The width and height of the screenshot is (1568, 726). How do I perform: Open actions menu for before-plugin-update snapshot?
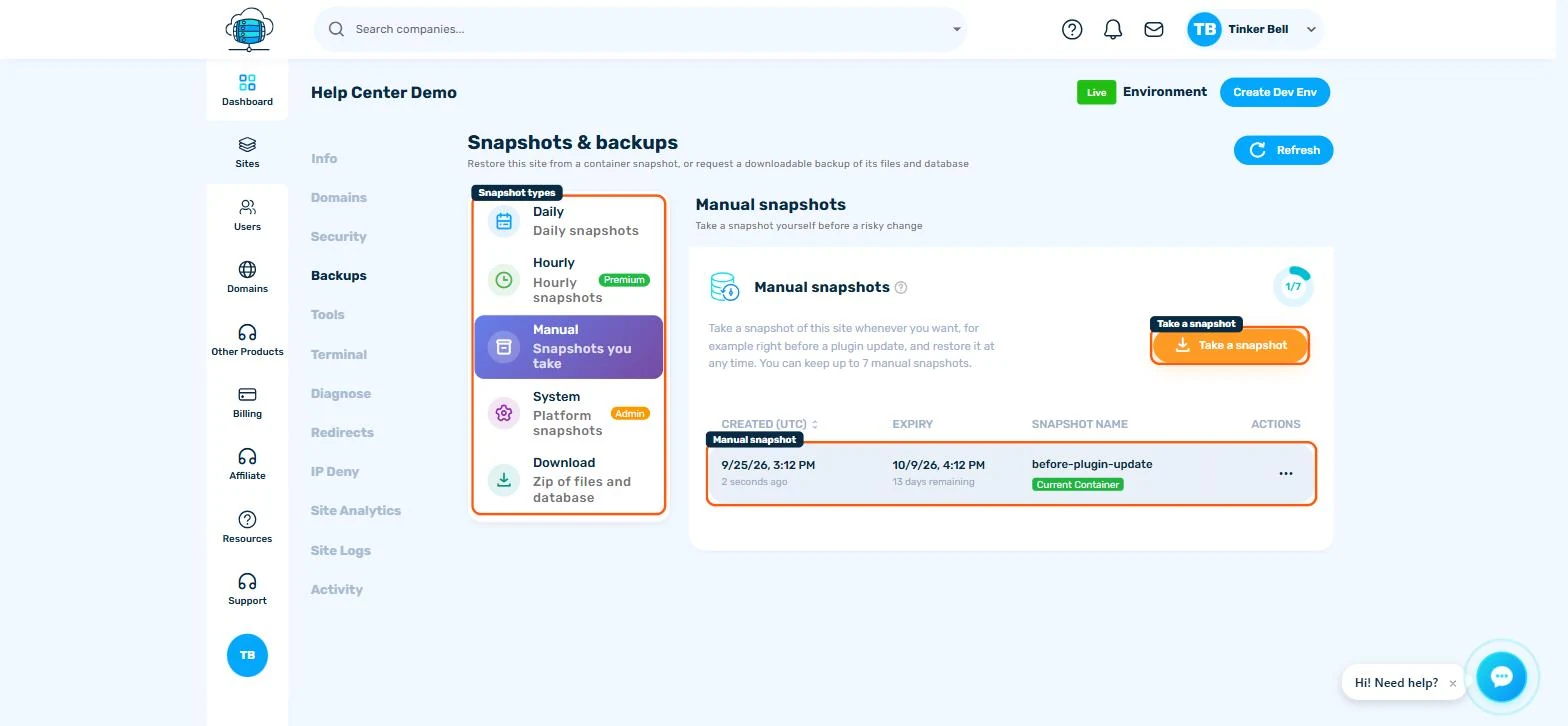point(1286,474)
